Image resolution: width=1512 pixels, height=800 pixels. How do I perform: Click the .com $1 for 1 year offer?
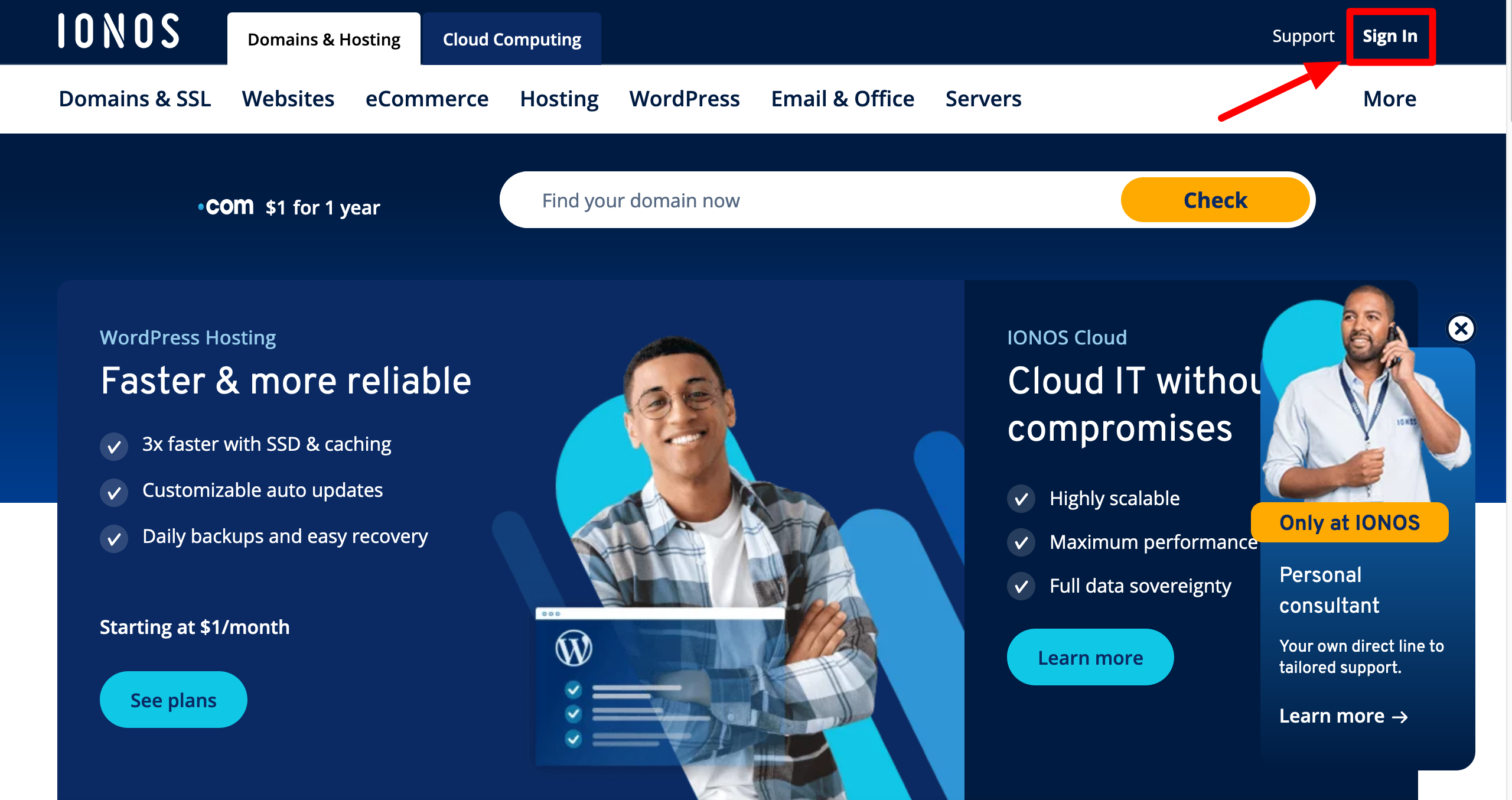(289, 207)
